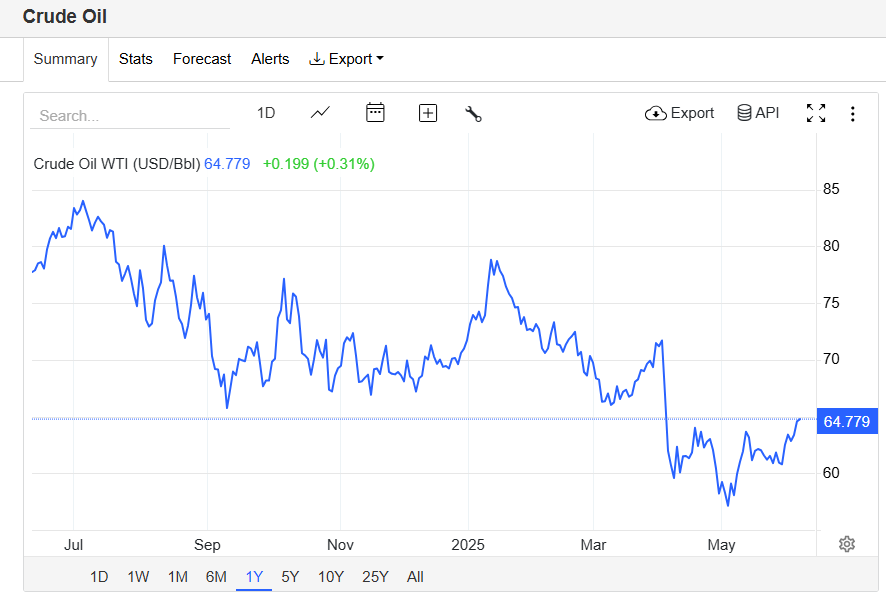Click the cloud Export button in chart
The image size is (886, 600).
(x=679, y=114)
